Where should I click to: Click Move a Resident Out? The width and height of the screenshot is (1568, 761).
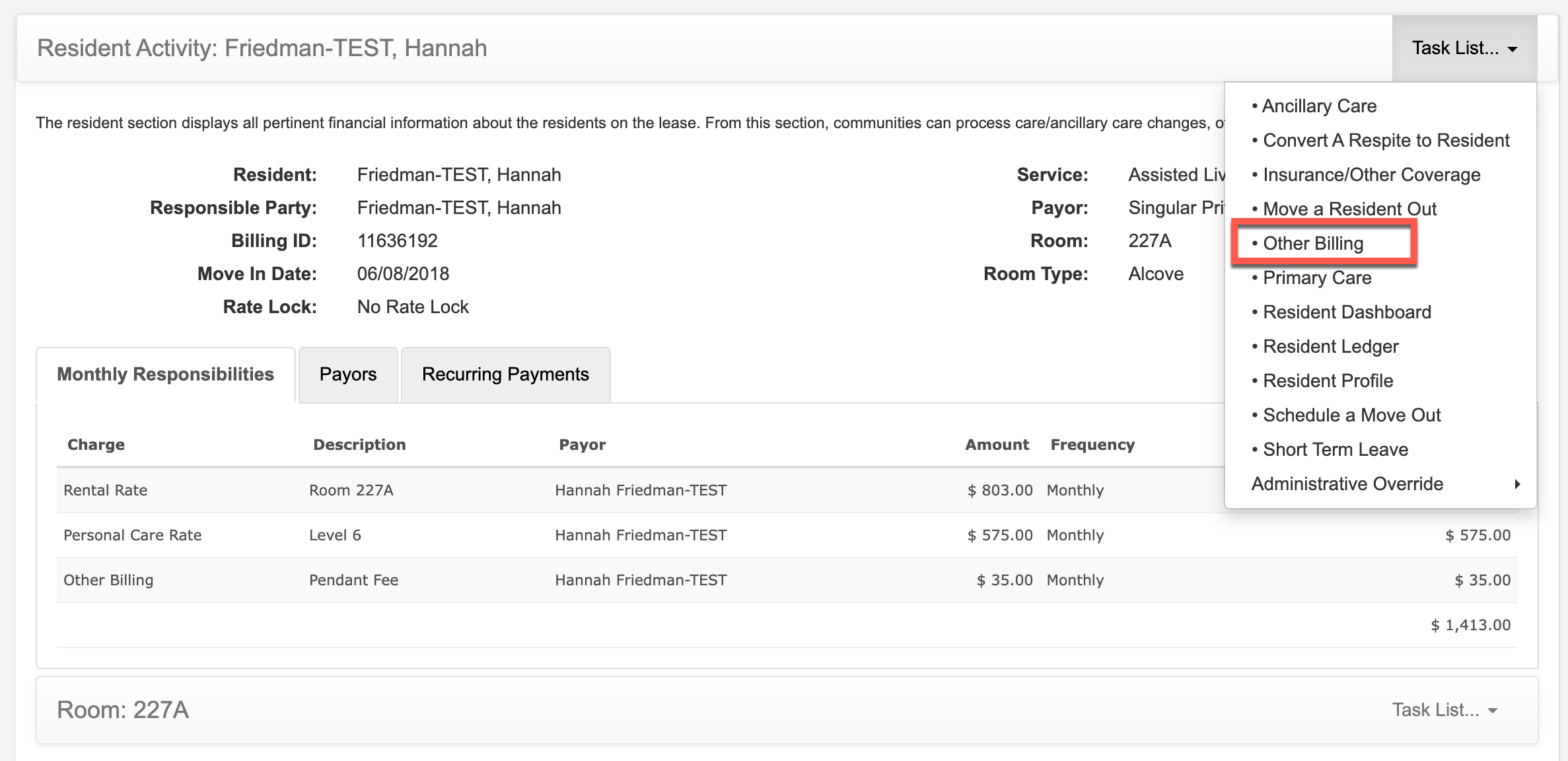(x=1349, y=209)
